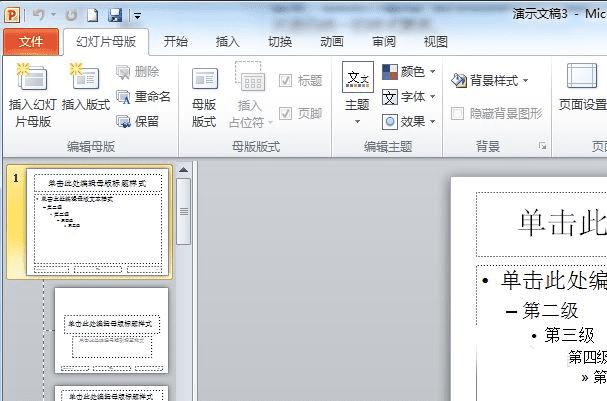Click the master title placeholder on the slide
The width and height of the screenshot is (607, 401).
tap(542, 224)
